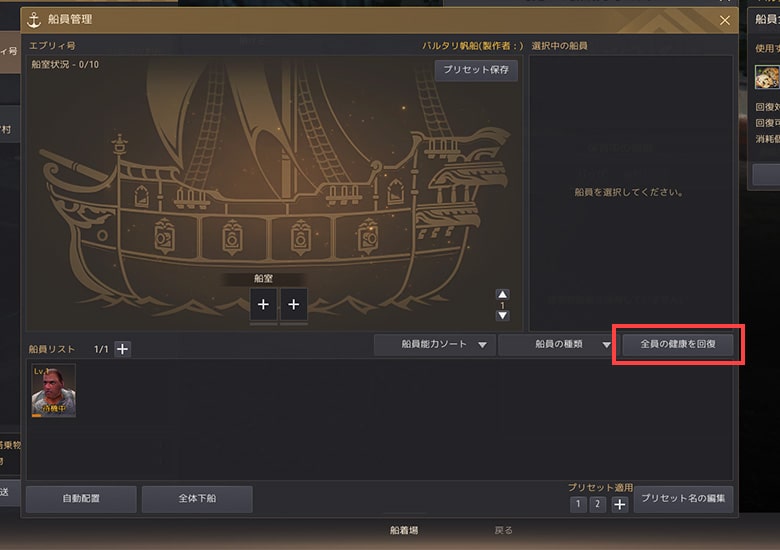Add sailor to second cabin plus slot
The height and width of the screenshot is (550, 780).
pyautogui.click(x=293, y=304)
